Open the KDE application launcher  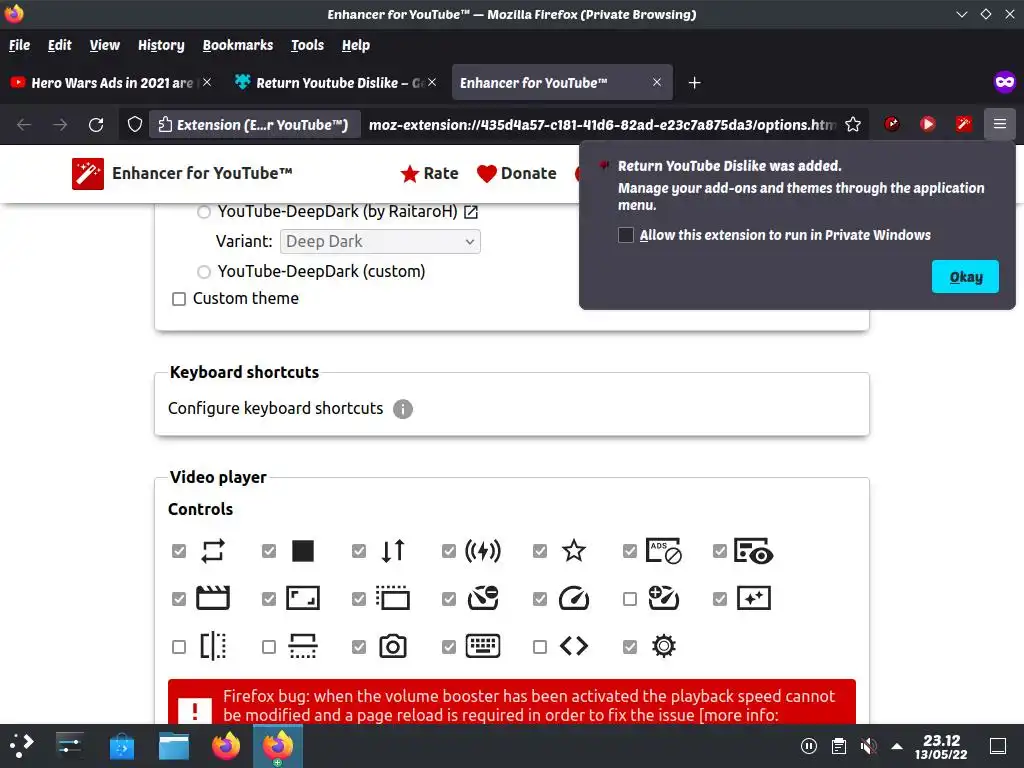(22, 746)
